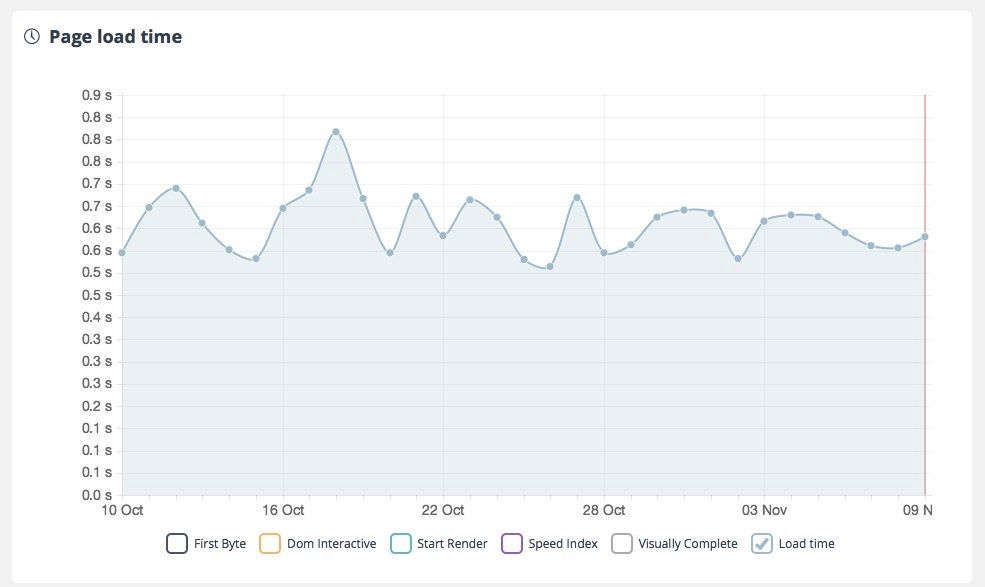Enable the First Byte checkbox
The height and width of the screenshot is (587, 985).
tap(177, 544)
